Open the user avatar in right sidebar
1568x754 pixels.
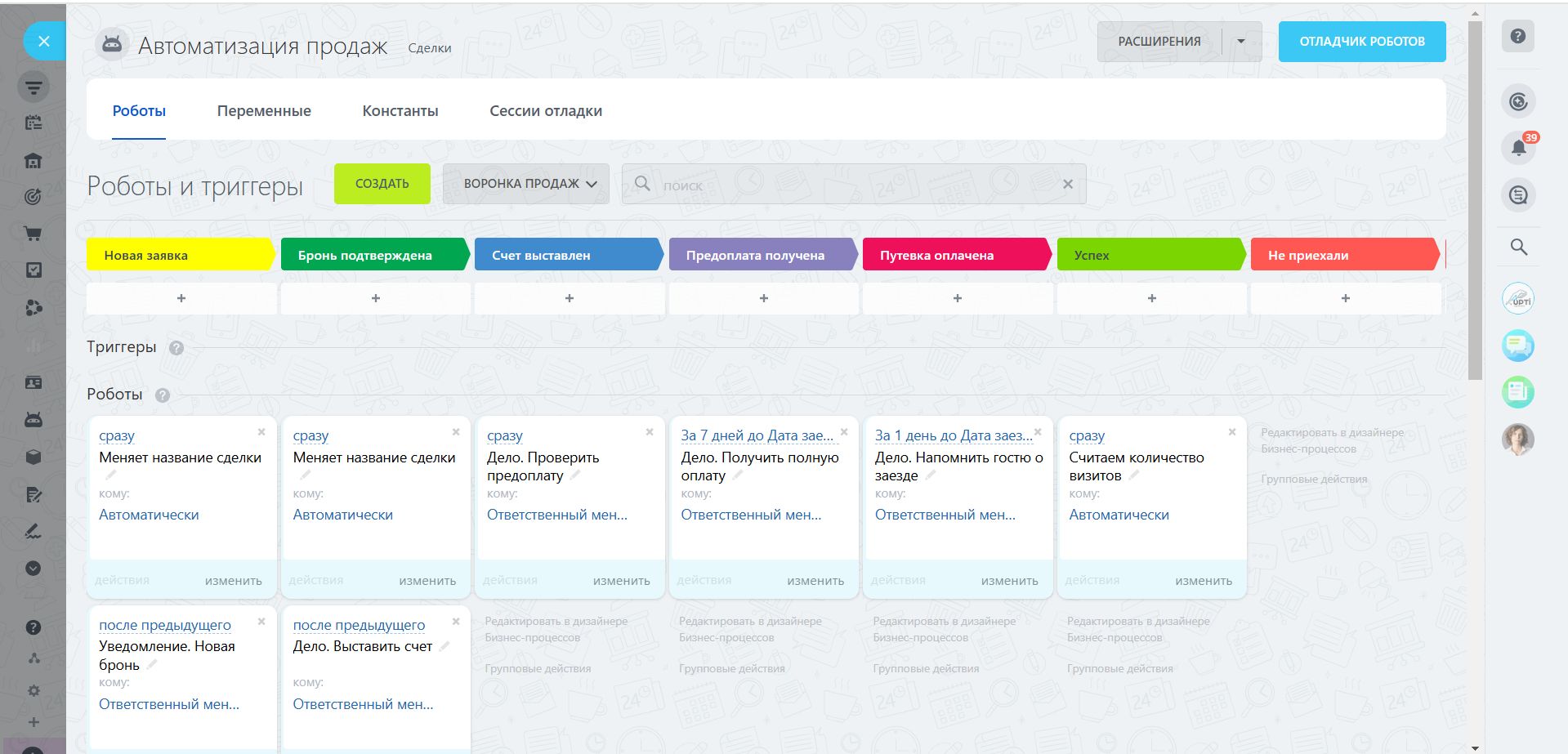pyautogui.click(x=1517, y=439)
